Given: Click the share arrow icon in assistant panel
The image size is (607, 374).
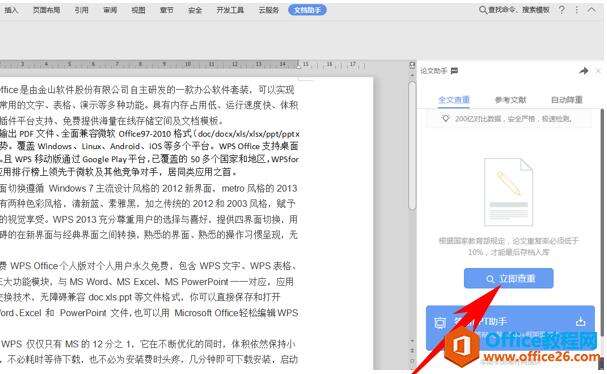Looking at the screenshot, I should click(584, 71).
